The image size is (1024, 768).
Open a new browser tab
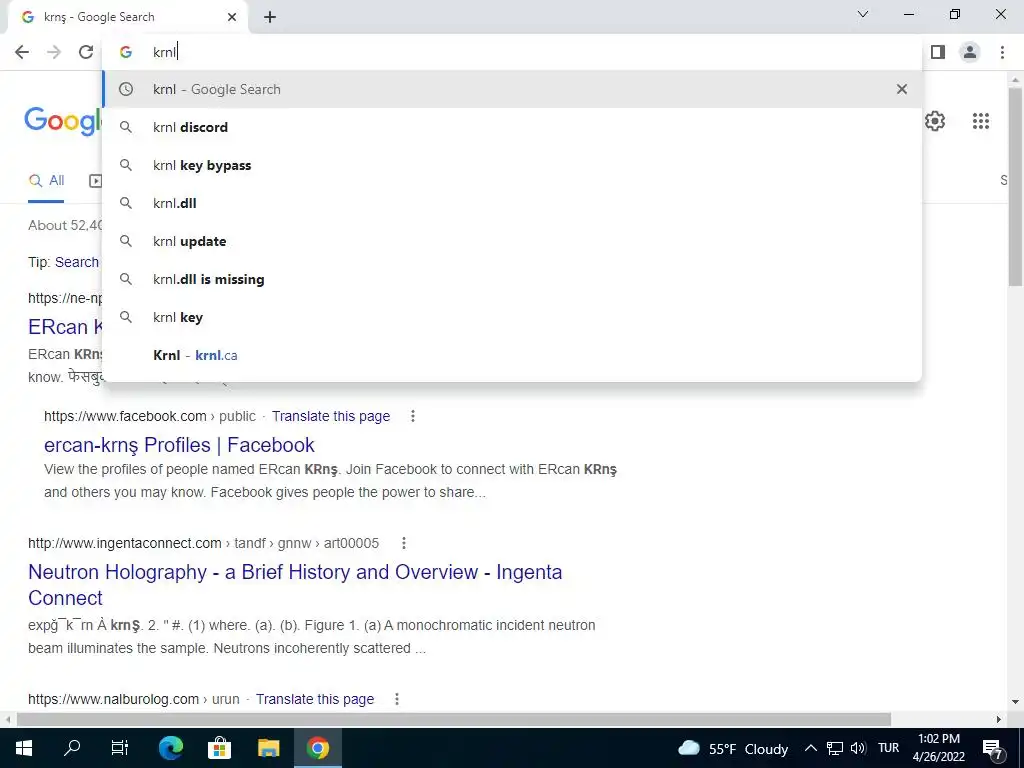coord(270,18)
